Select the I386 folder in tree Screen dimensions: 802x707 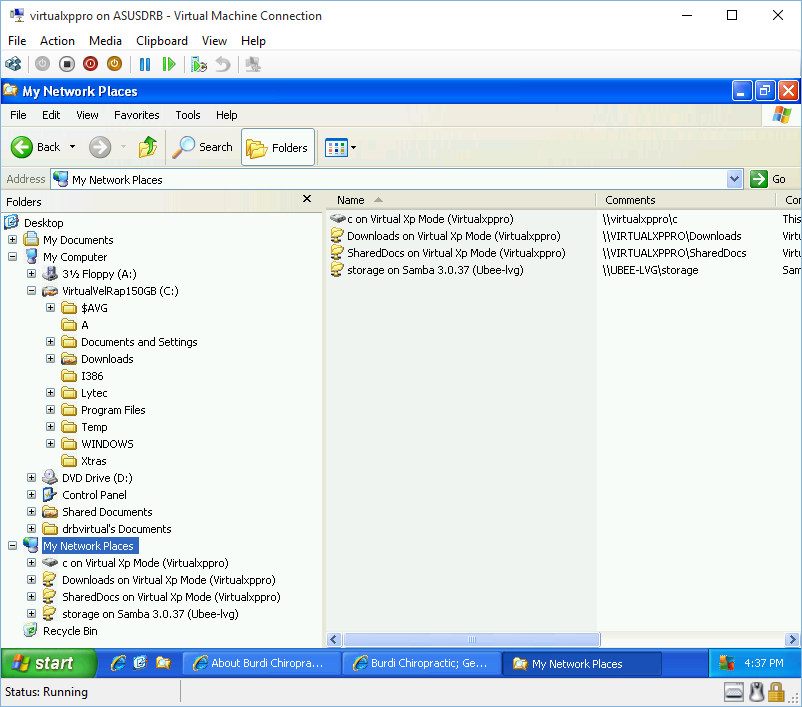[92, 376]
